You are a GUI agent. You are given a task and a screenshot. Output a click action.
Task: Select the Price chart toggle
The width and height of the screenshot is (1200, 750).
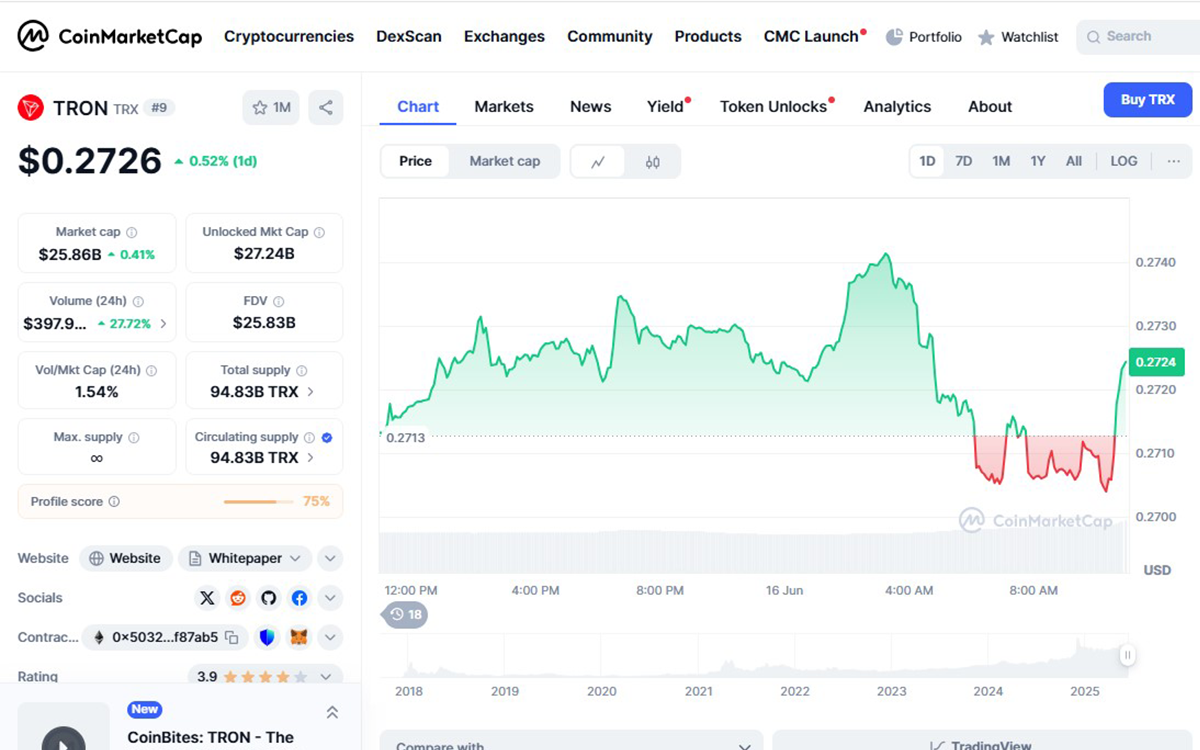[415, 161]
